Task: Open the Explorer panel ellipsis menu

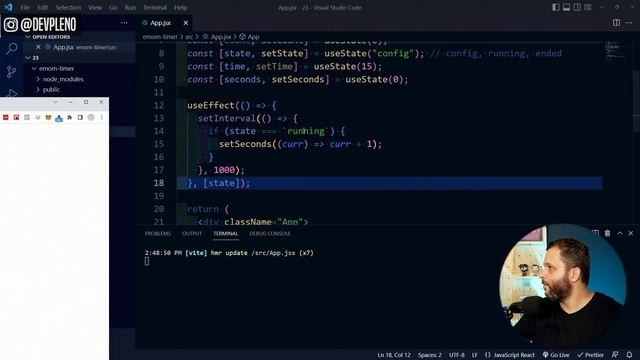Action: 124,23
